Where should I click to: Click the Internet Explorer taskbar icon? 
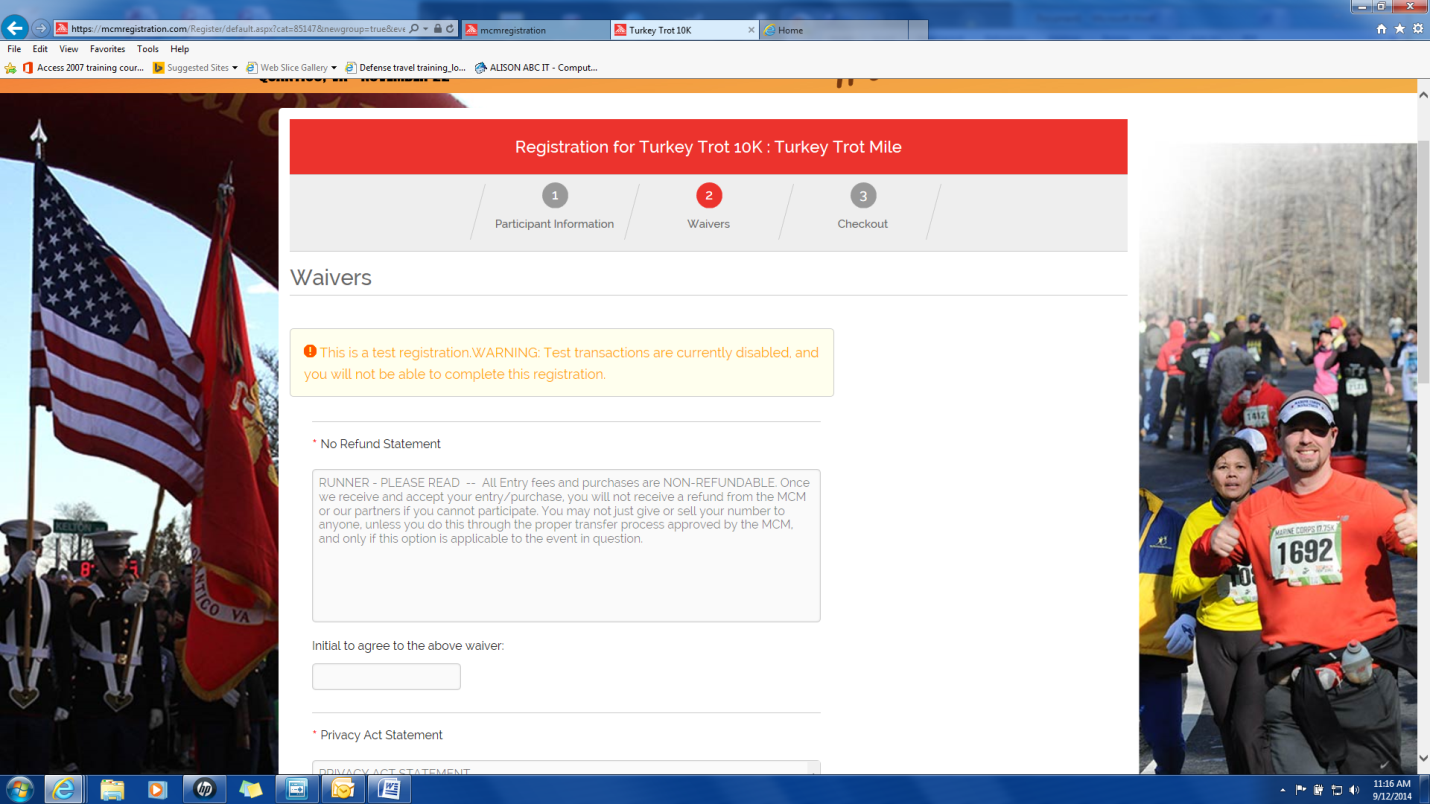coord(64,789)
